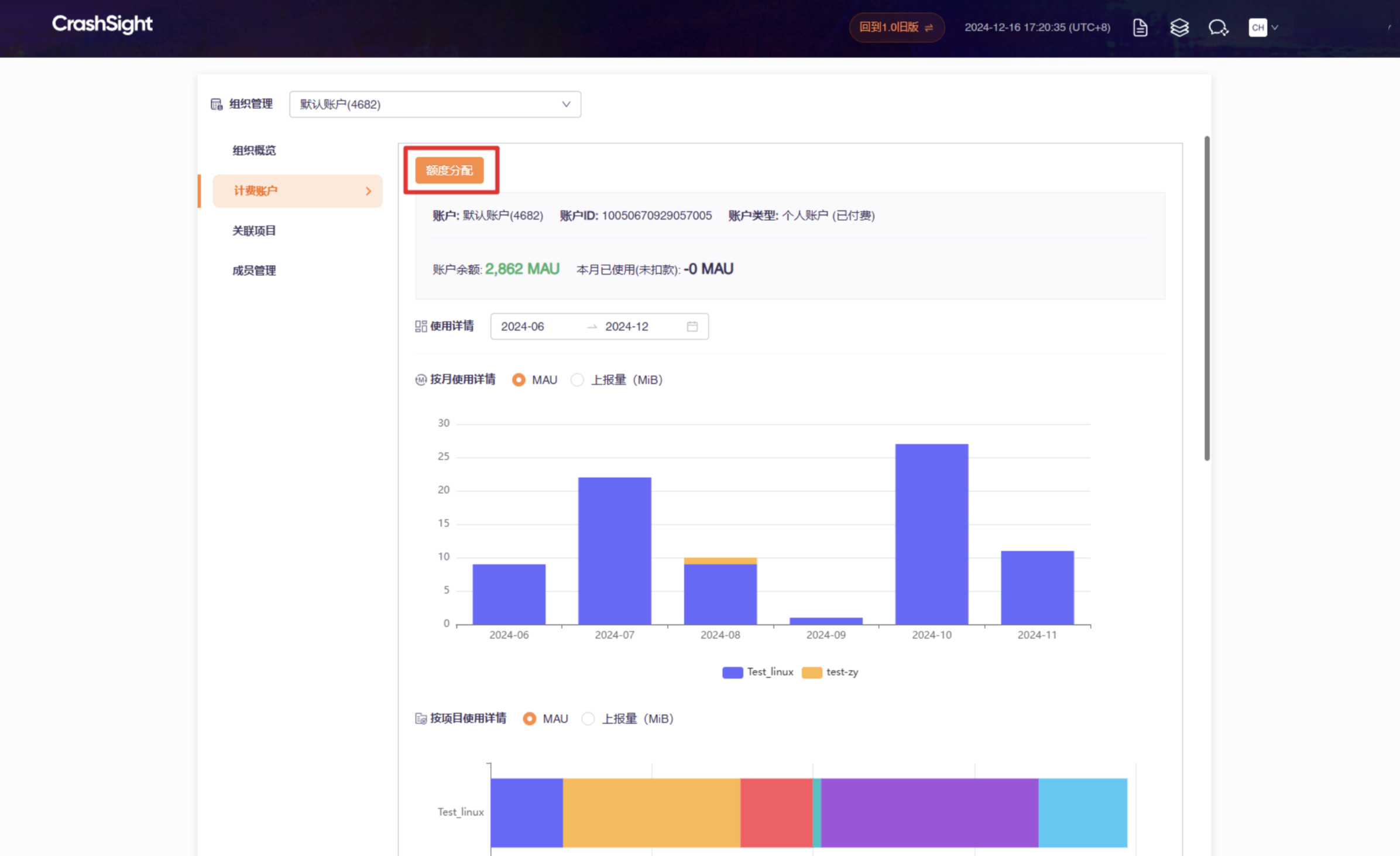Click the CrashSight logo
The width and height of the screenshot is (1400, 856).
[102, 24]
